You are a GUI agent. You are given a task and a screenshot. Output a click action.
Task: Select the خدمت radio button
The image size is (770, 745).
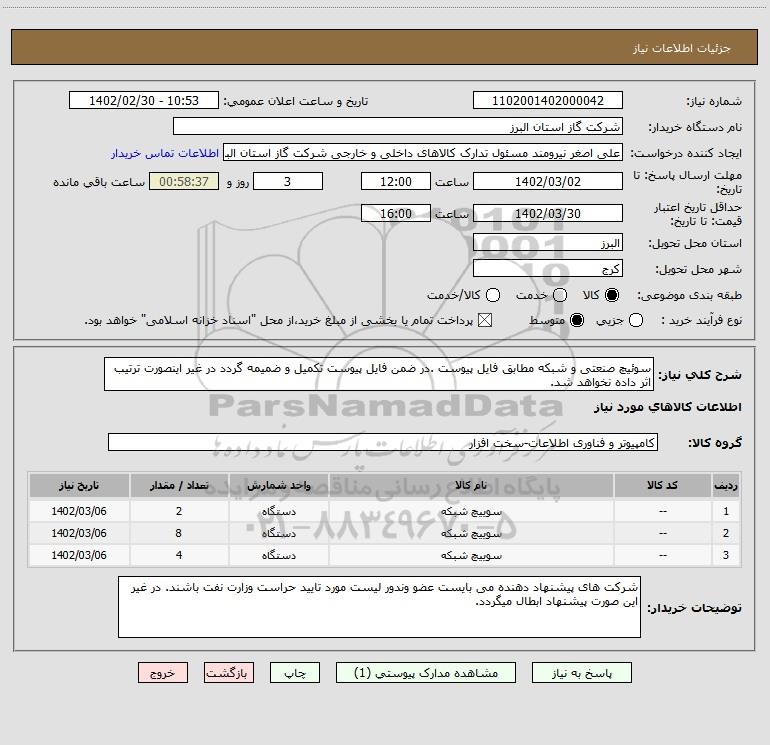tap(560, 295)
